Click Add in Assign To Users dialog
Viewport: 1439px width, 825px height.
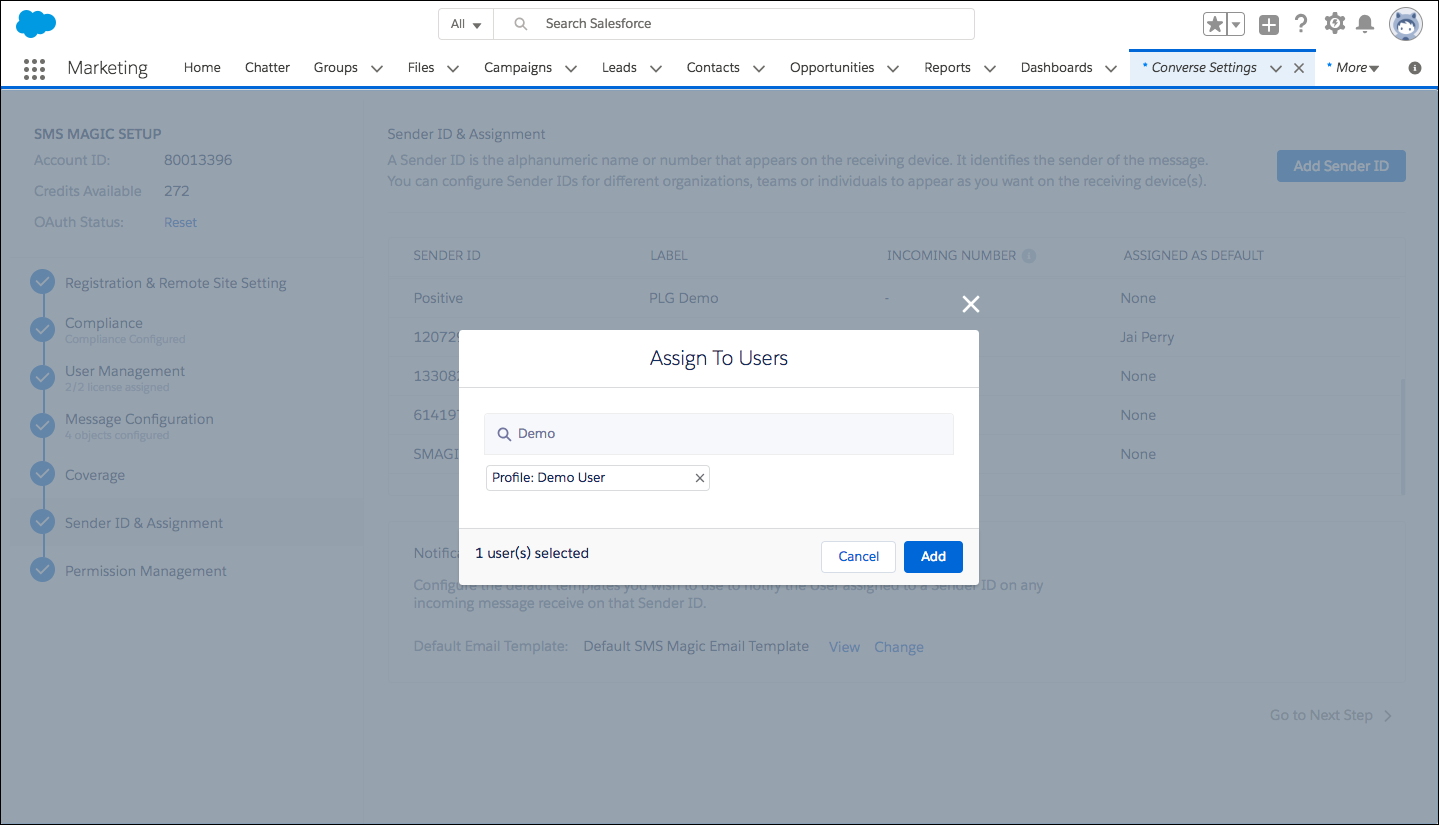[x=933, y=557]
